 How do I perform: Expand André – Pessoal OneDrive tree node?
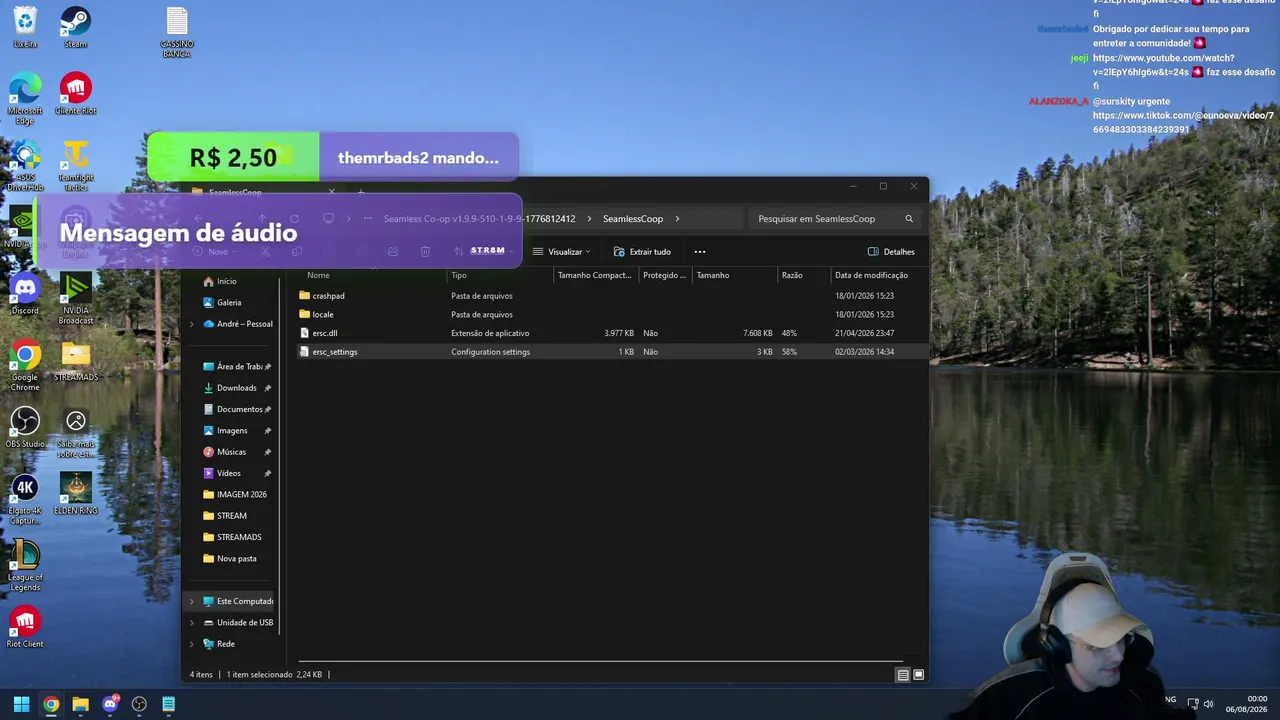(x=192, y=324)
